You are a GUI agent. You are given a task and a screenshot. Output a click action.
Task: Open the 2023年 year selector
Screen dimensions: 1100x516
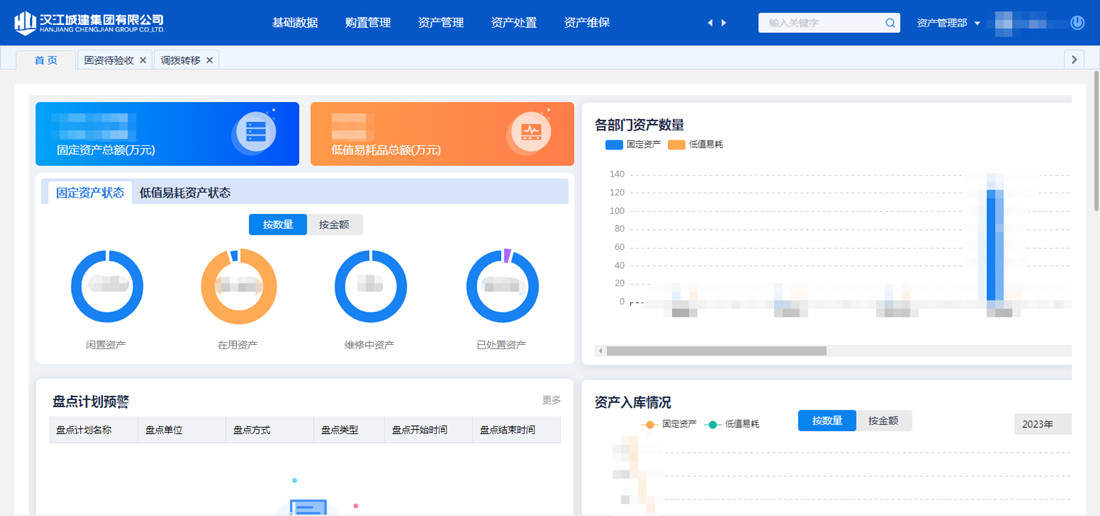(x=1041, y=424)
